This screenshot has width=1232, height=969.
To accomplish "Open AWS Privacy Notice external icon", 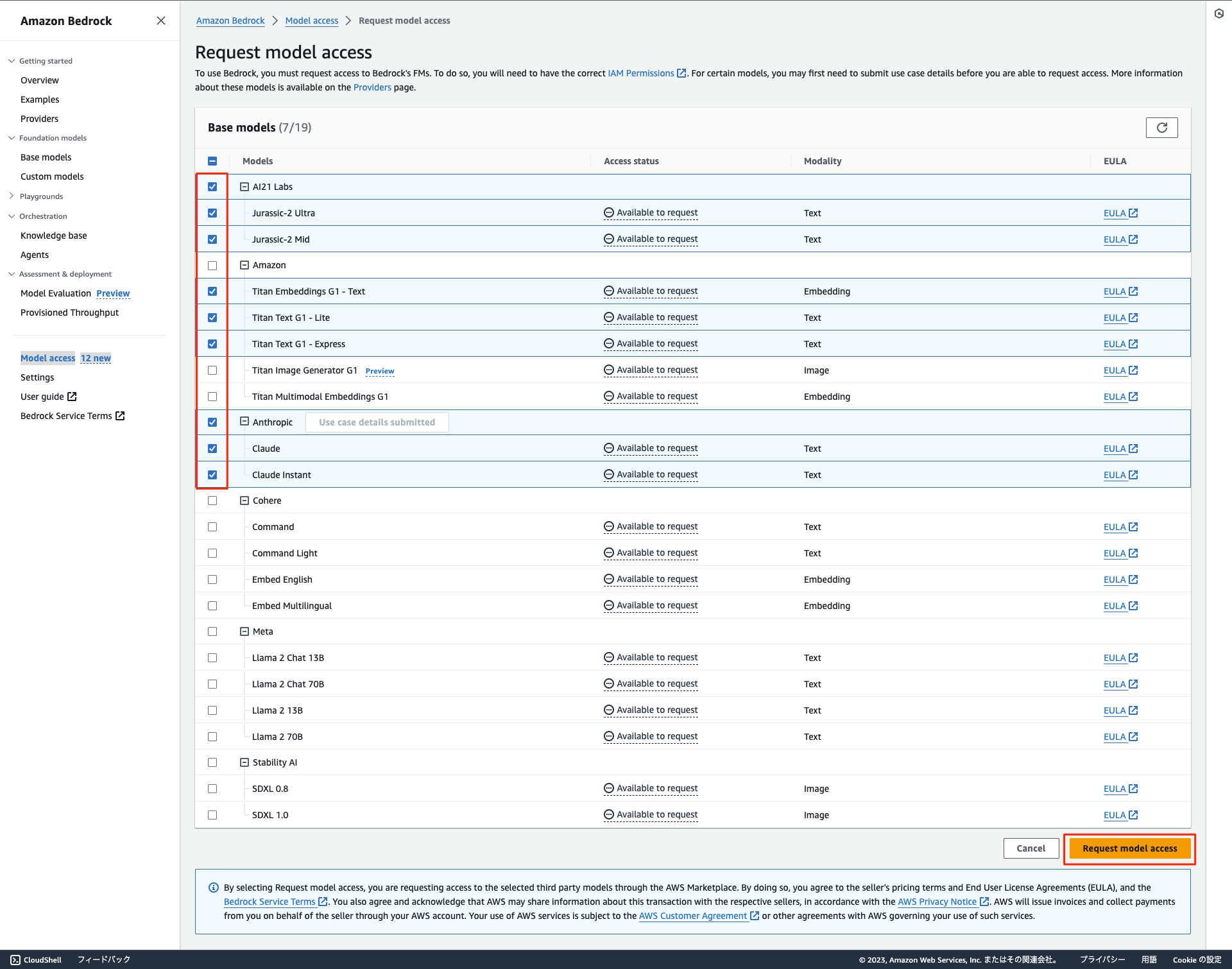I will pos(984,902).
